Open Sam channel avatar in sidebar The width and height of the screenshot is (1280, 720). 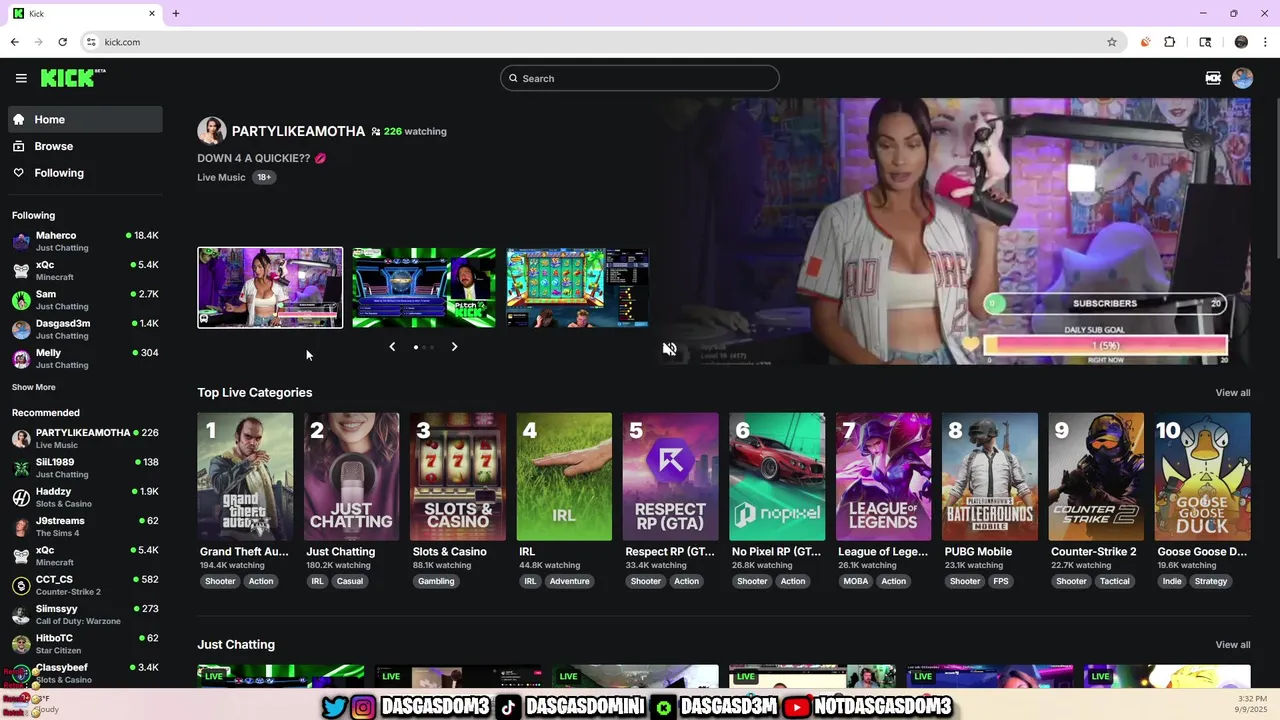pyautogui.click(x=21, y=300)
